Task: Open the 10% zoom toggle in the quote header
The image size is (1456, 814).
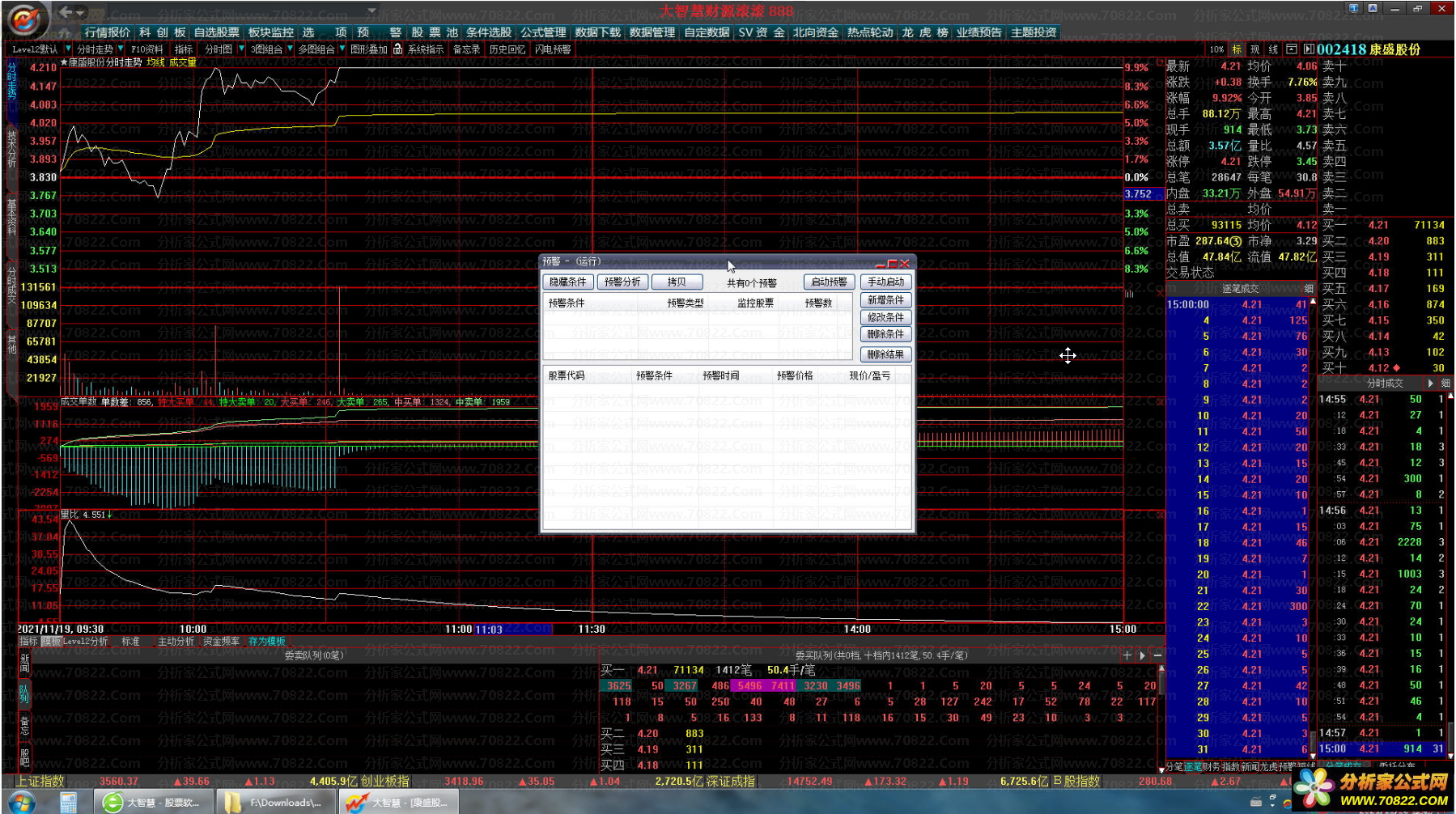Action: 1216,49
